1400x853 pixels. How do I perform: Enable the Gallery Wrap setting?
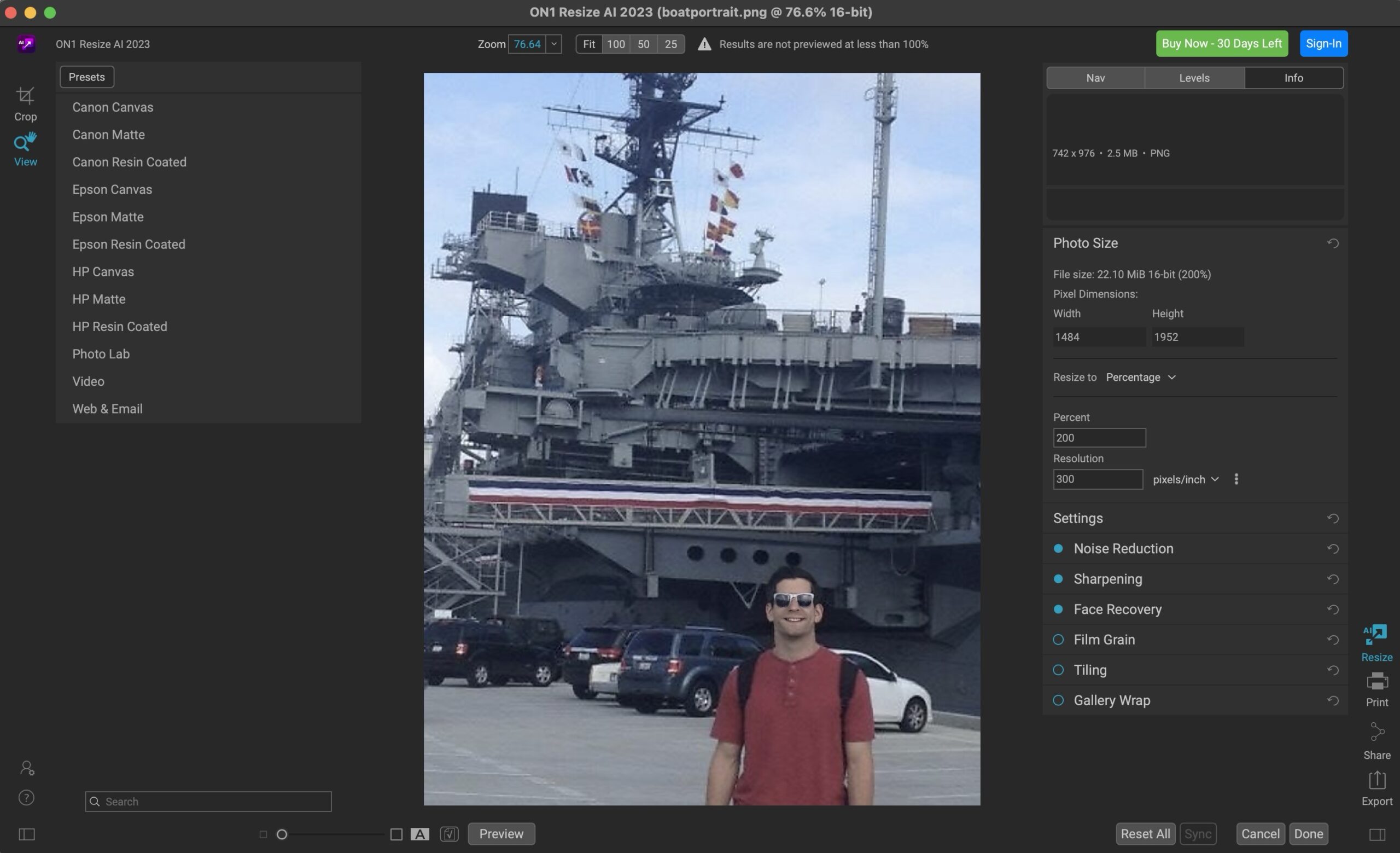point(1058,700)
